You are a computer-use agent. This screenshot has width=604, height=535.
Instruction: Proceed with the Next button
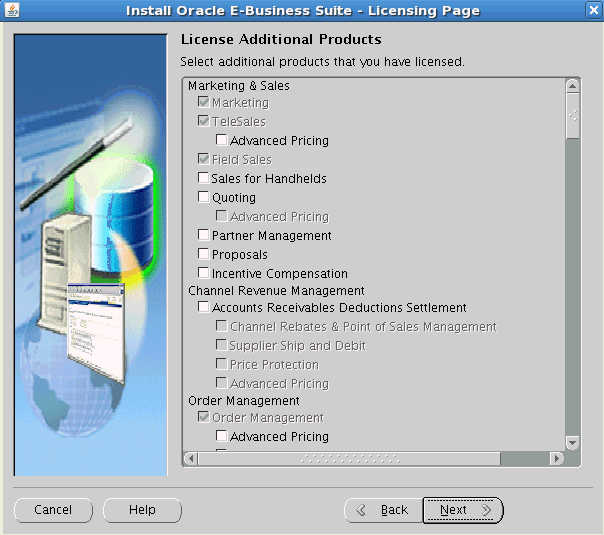pos(463,510)
